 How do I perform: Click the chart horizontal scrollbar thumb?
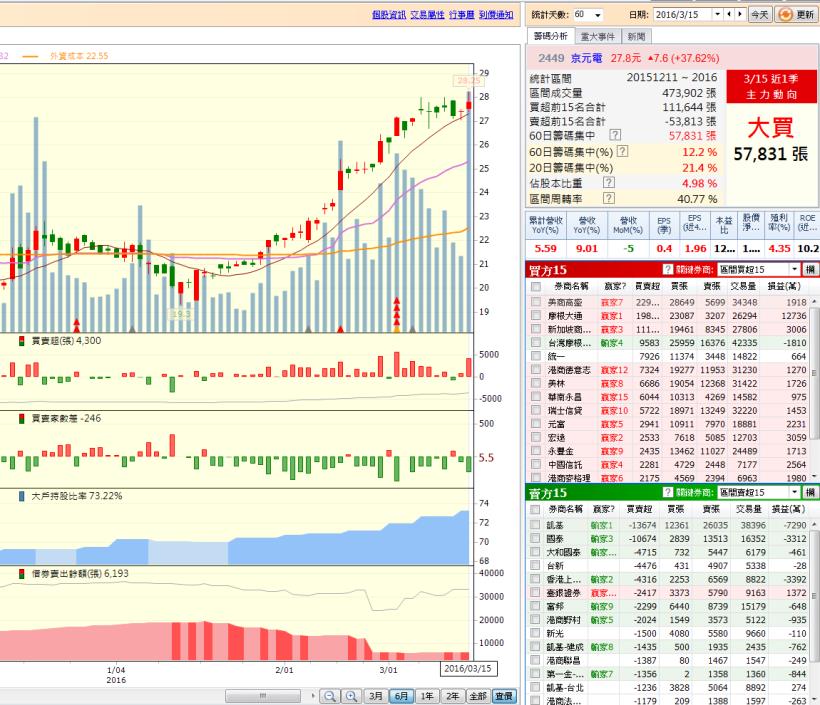tap(264, 695)
